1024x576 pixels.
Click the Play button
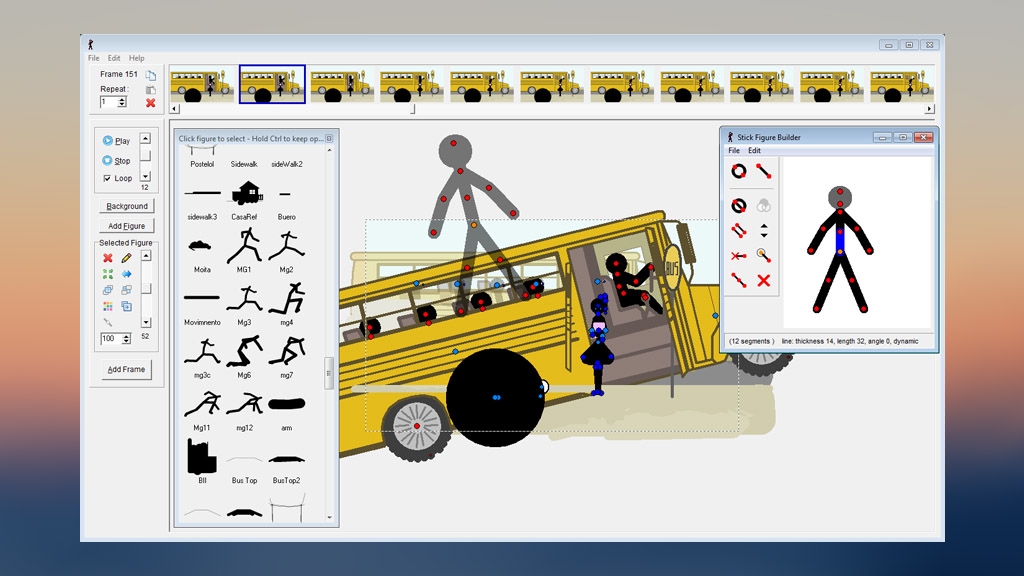pyautogui.click(x=116, y=140)
